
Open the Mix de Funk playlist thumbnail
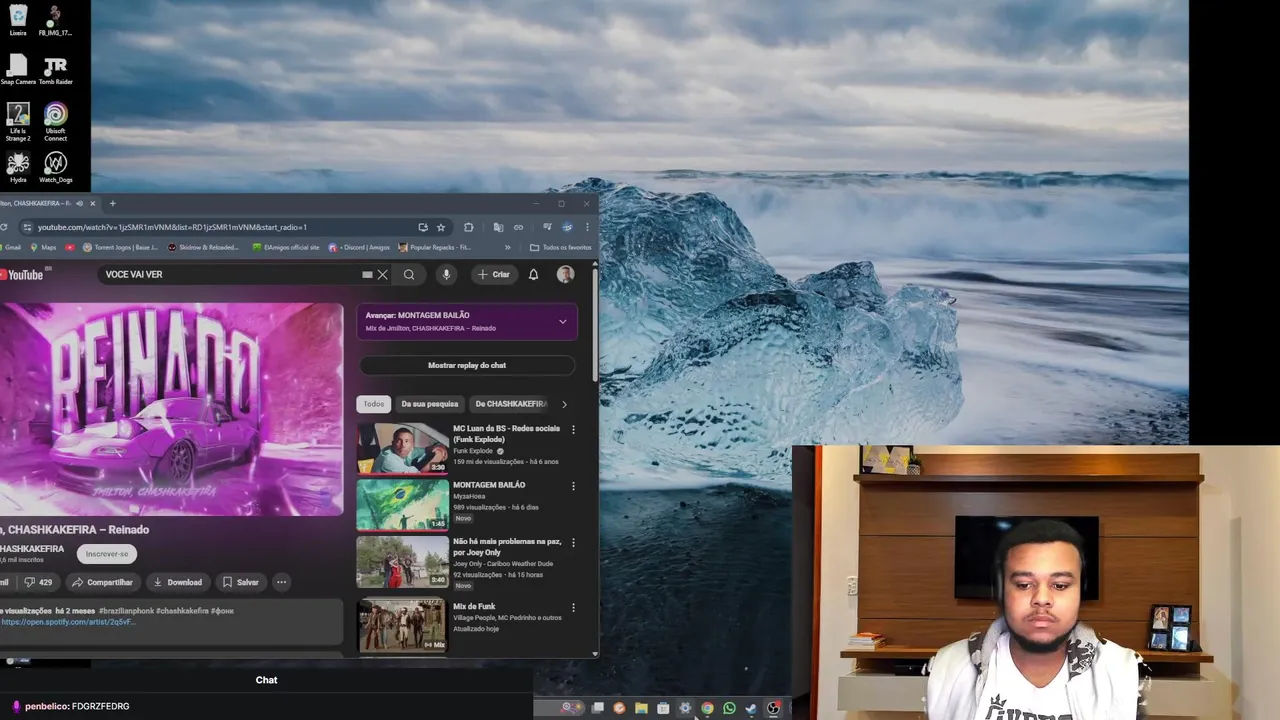403,625
